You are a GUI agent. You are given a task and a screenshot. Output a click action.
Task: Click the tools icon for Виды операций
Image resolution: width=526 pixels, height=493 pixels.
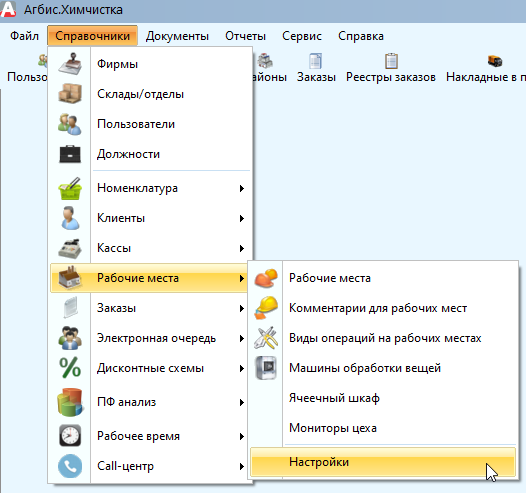tap(266, 338)
